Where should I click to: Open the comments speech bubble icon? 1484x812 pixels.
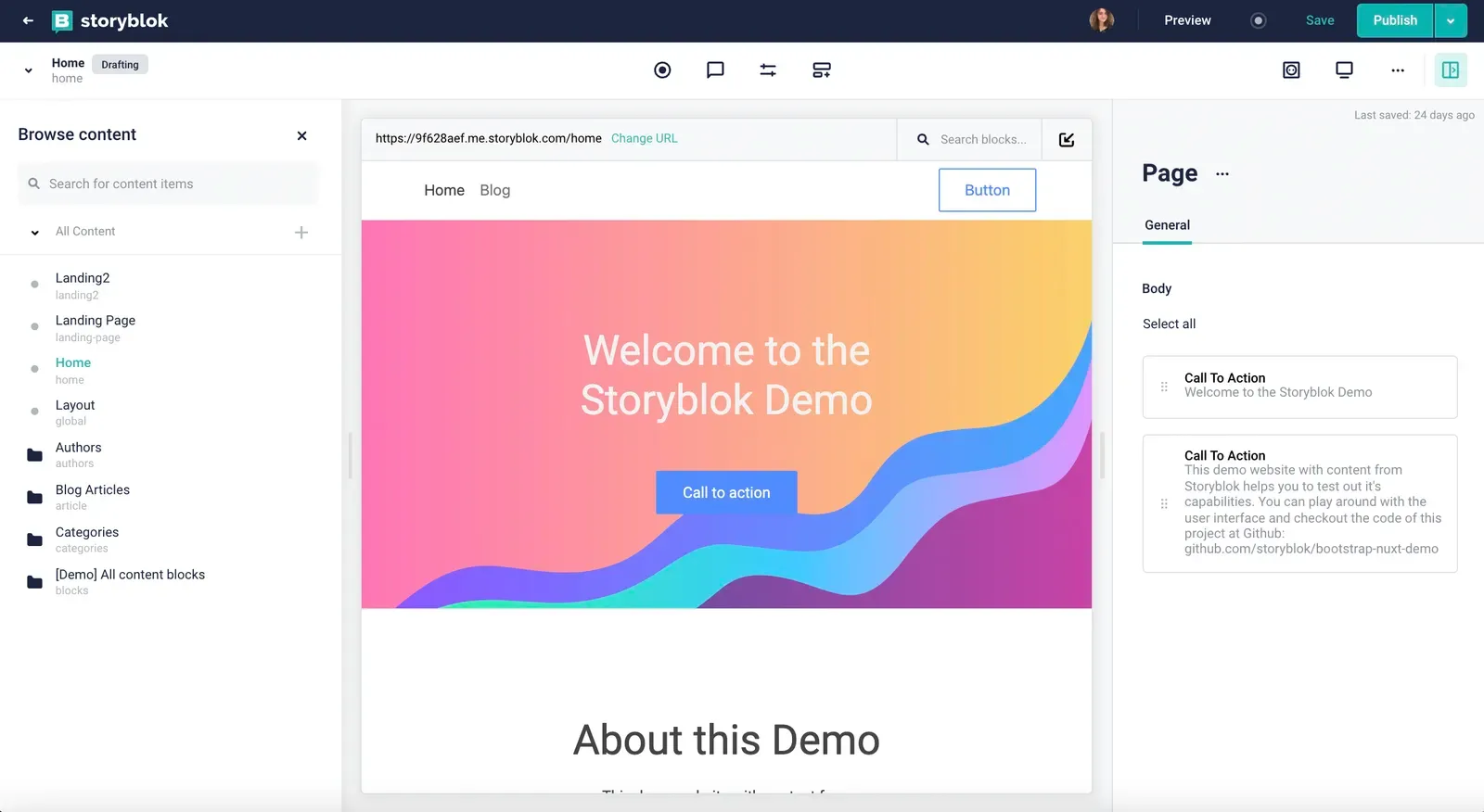pyautogui.click(x=715, y=70)
